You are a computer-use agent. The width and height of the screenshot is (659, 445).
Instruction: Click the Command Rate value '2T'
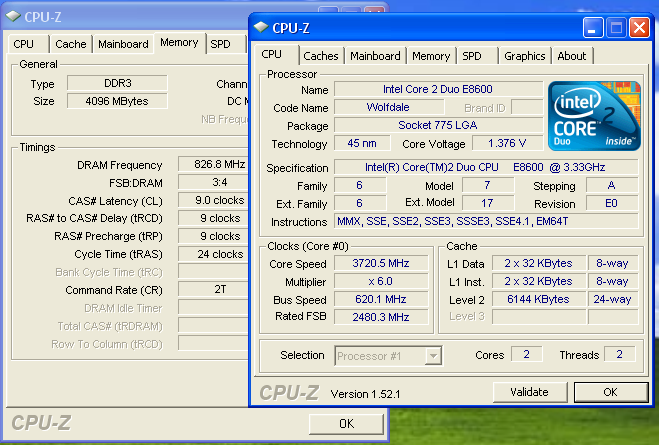[214, 290]
